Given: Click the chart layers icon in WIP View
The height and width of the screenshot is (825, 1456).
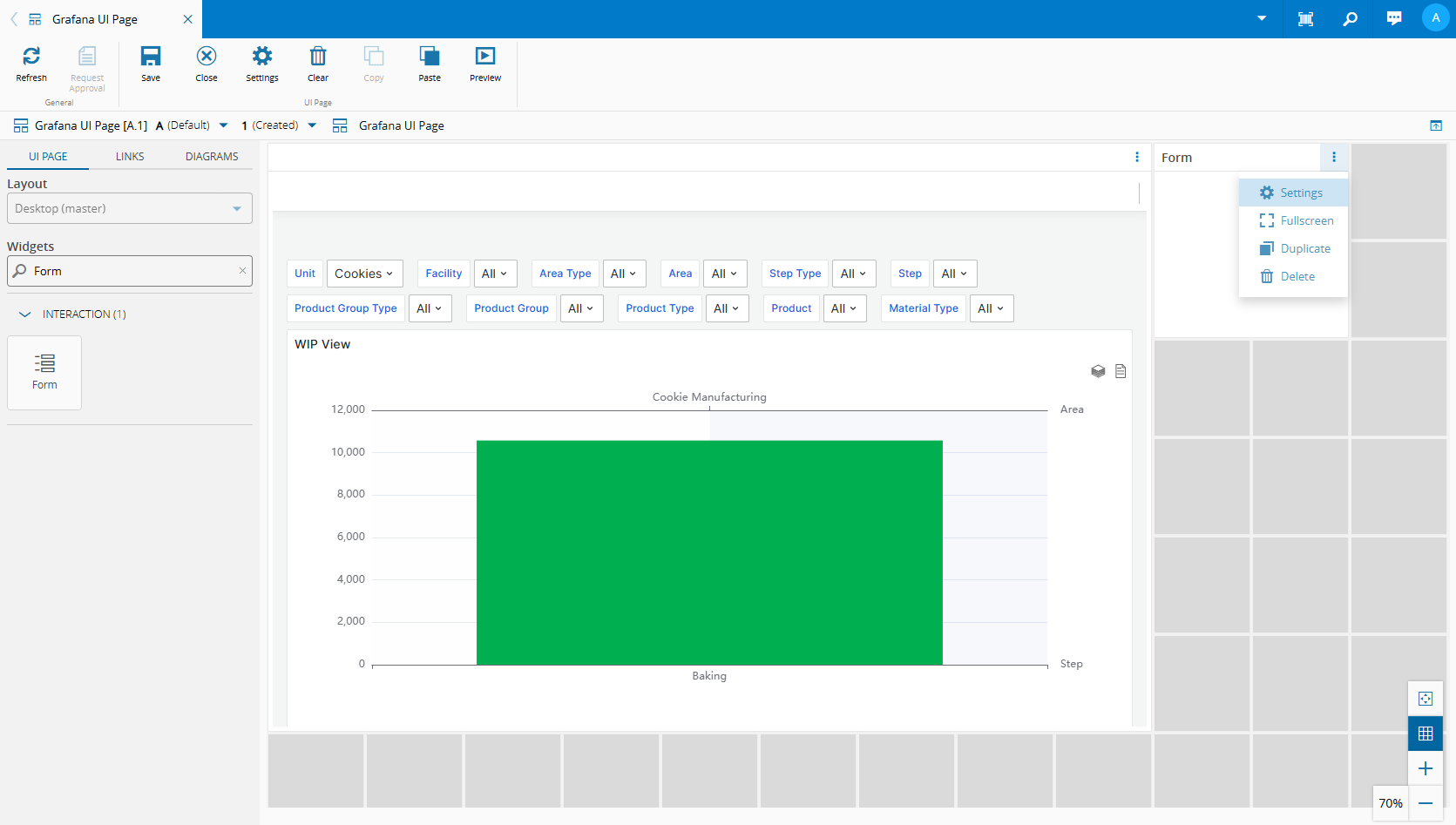Looking at the screenshot, I should (x=1098, y=371).
